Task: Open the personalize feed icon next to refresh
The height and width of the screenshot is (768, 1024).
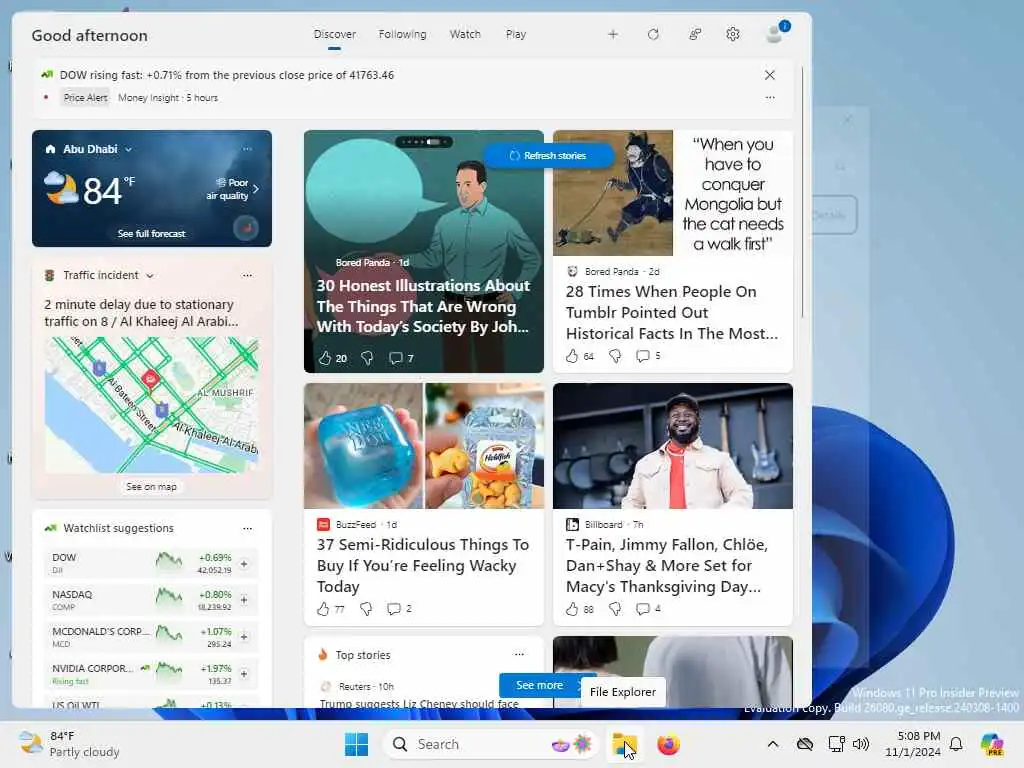Action: point(695,34)
